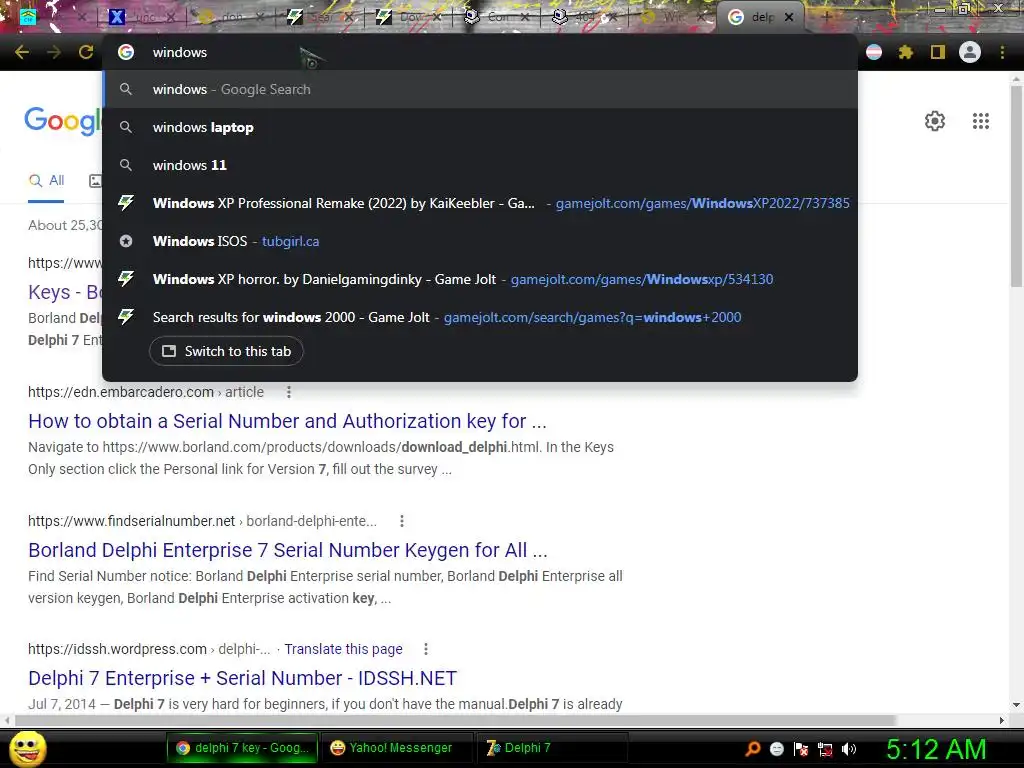Open more options for findserialnumber.net result
Screen dimensions: 1024x768
[402, 521]
